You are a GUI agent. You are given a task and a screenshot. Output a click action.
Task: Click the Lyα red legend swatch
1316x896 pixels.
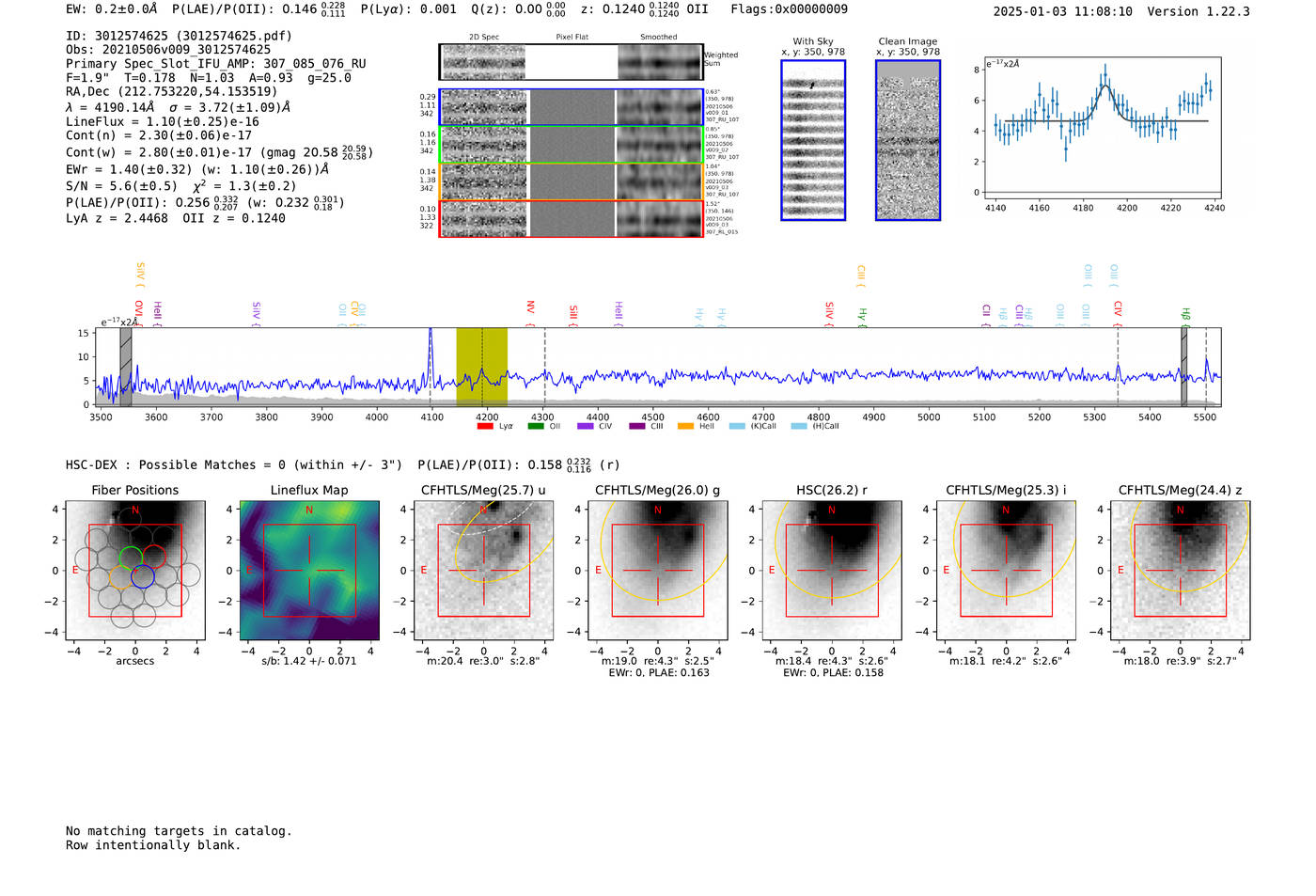click(485, 426)
